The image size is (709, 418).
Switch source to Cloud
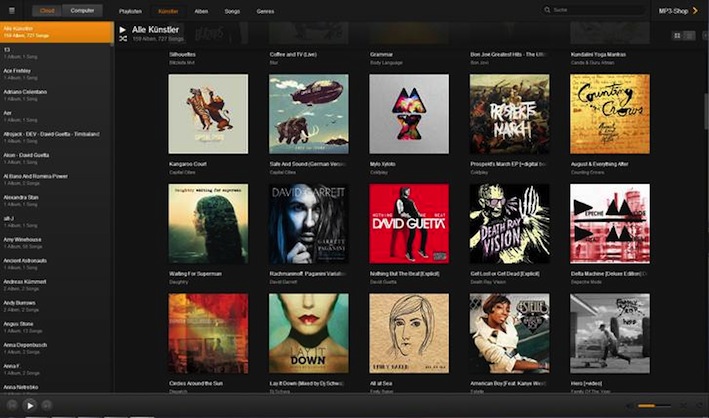pos(47,11)
